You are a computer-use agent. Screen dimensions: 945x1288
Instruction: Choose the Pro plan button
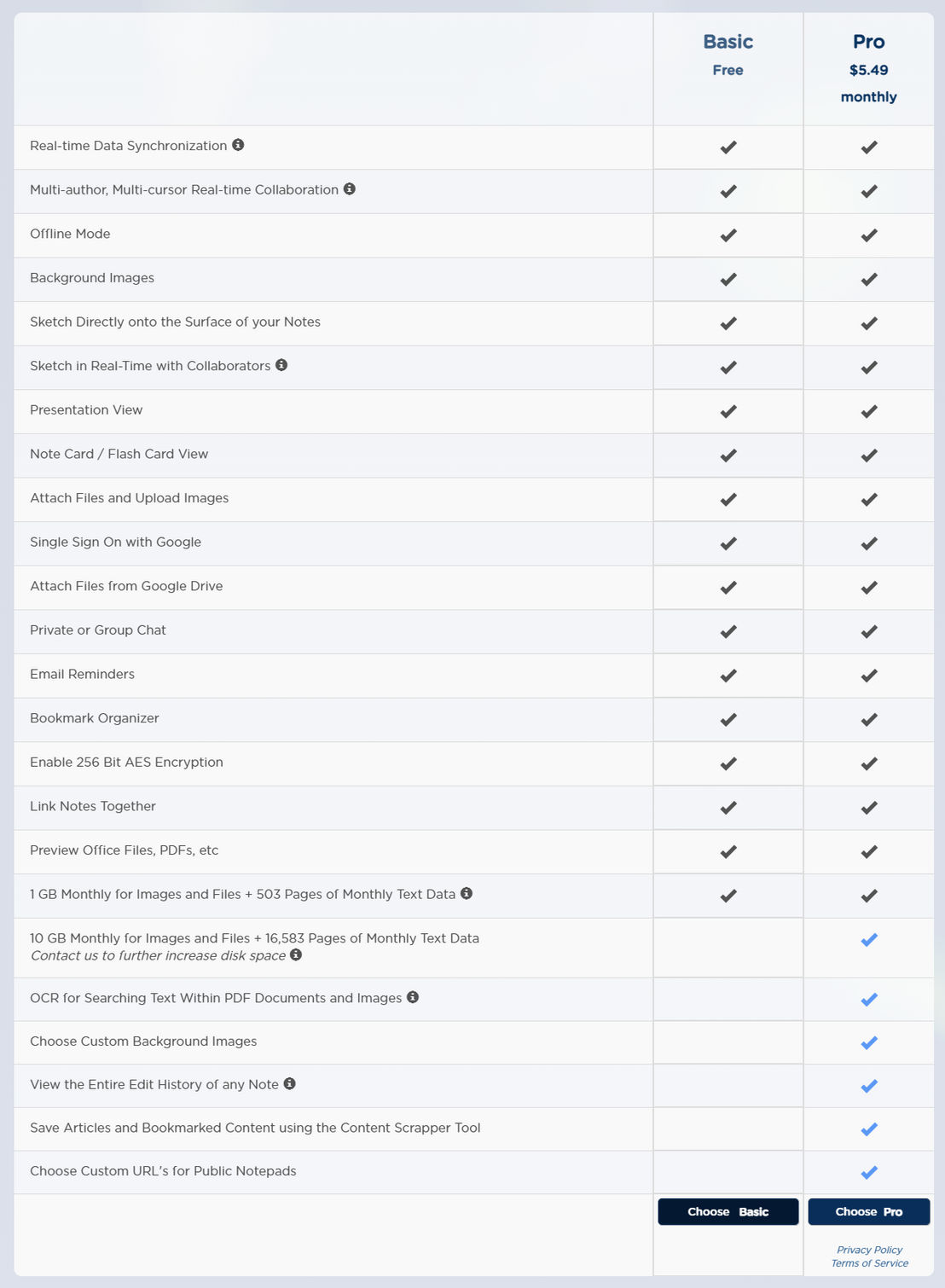[x=869, y=1211]
